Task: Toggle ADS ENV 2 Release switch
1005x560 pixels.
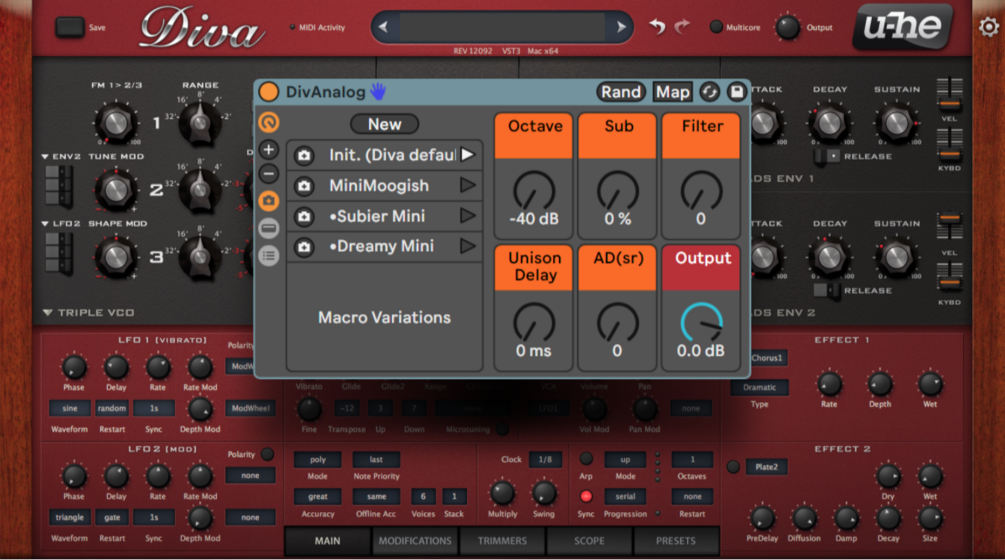Action: (x=827, y=290)
